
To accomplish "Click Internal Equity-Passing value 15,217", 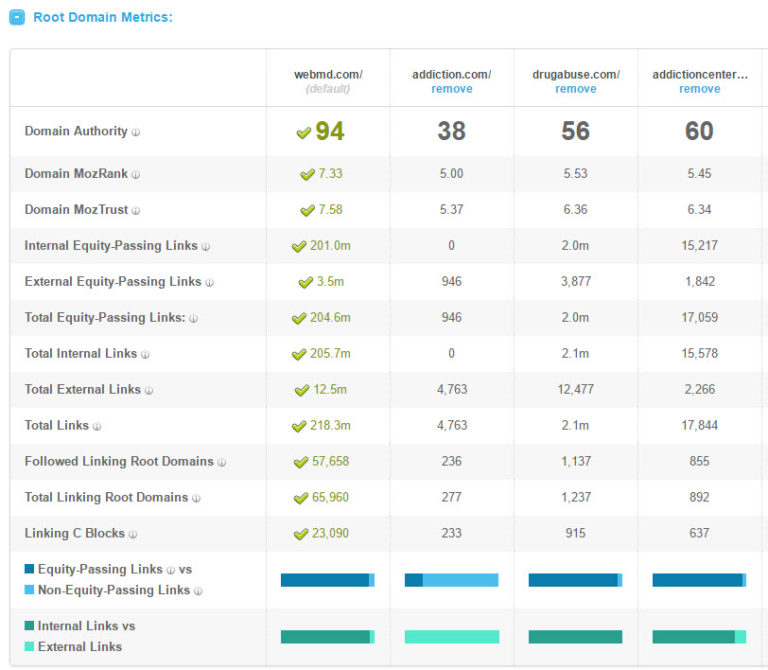I will [x=699, y=245].
